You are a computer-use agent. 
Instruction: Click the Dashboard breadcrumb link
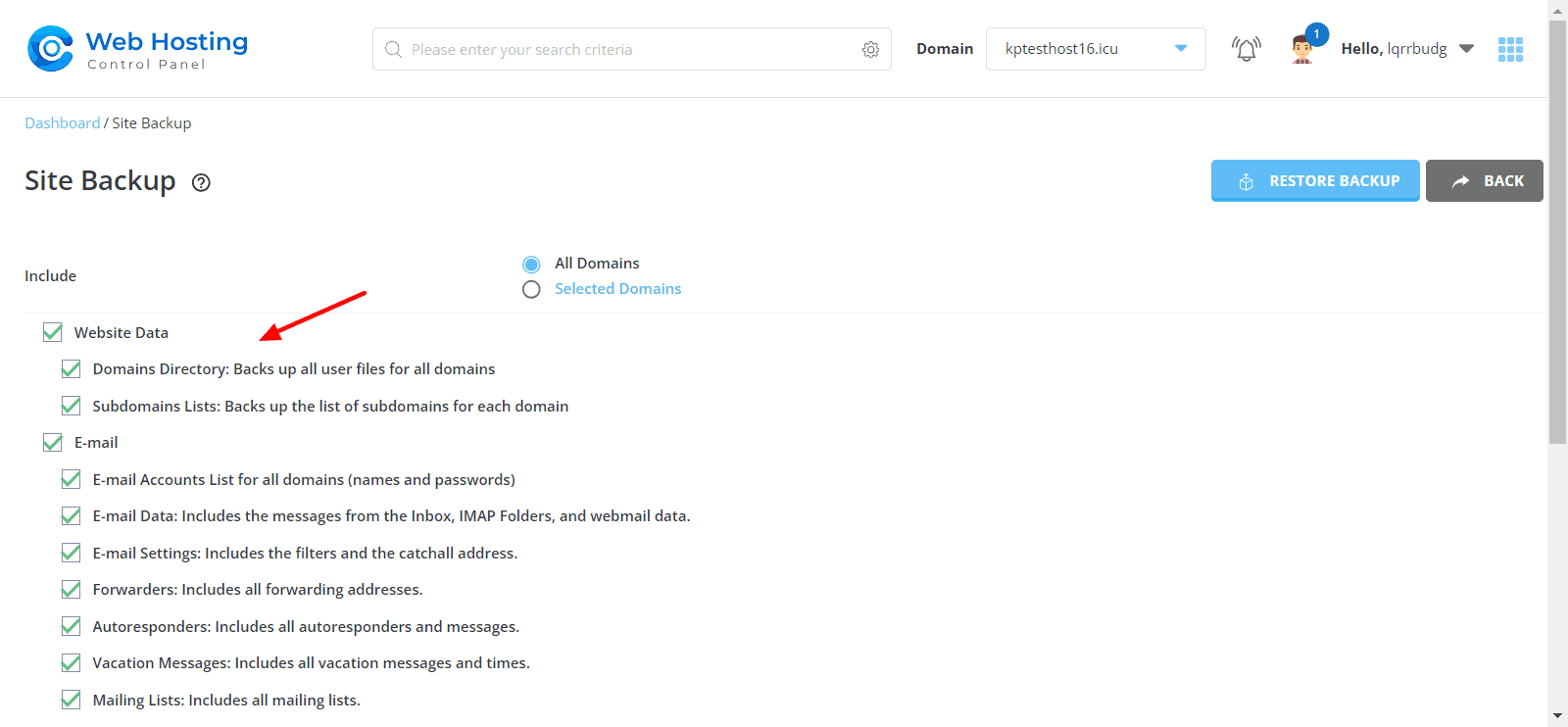click(x=62, y=123)
